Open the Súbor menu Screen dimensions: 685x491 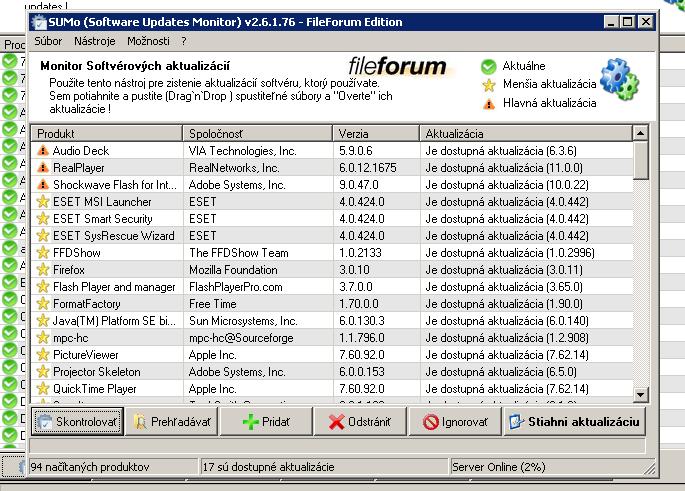click(48, 41)
